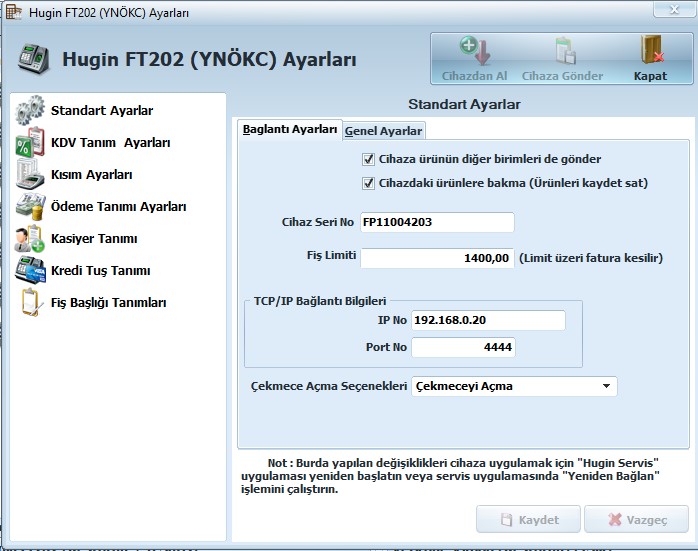Click the Kredi Tuş Tanımı card terminal icon

pos(30,270)
